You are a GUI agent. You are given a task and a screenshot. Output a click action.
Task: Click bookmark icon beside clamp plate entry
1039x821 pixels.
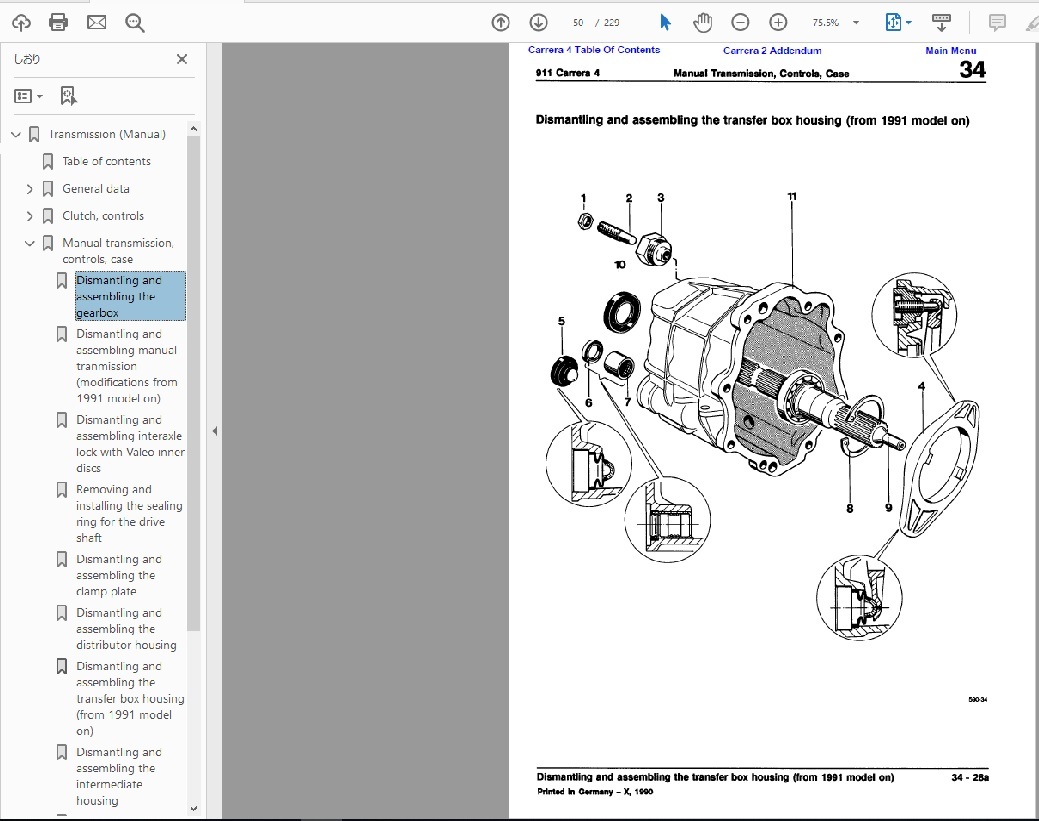point(62,559)
